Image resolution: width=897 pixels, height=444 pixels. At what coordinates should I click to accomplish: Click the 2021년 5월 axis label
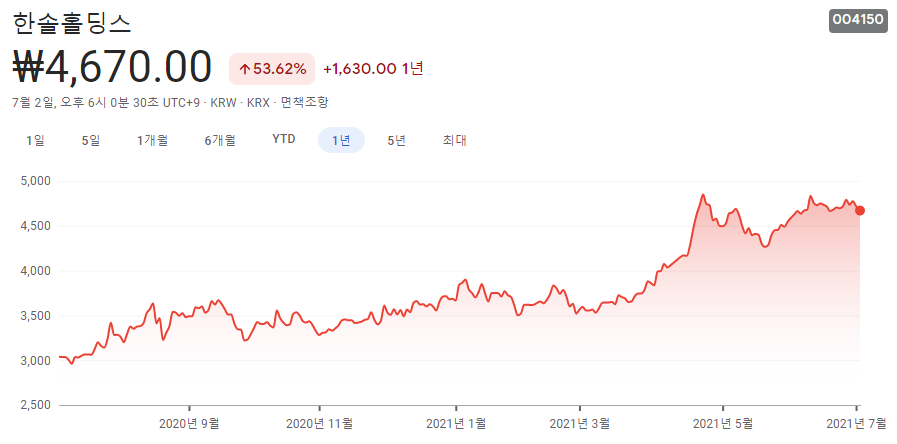click(x=723, y=423)
